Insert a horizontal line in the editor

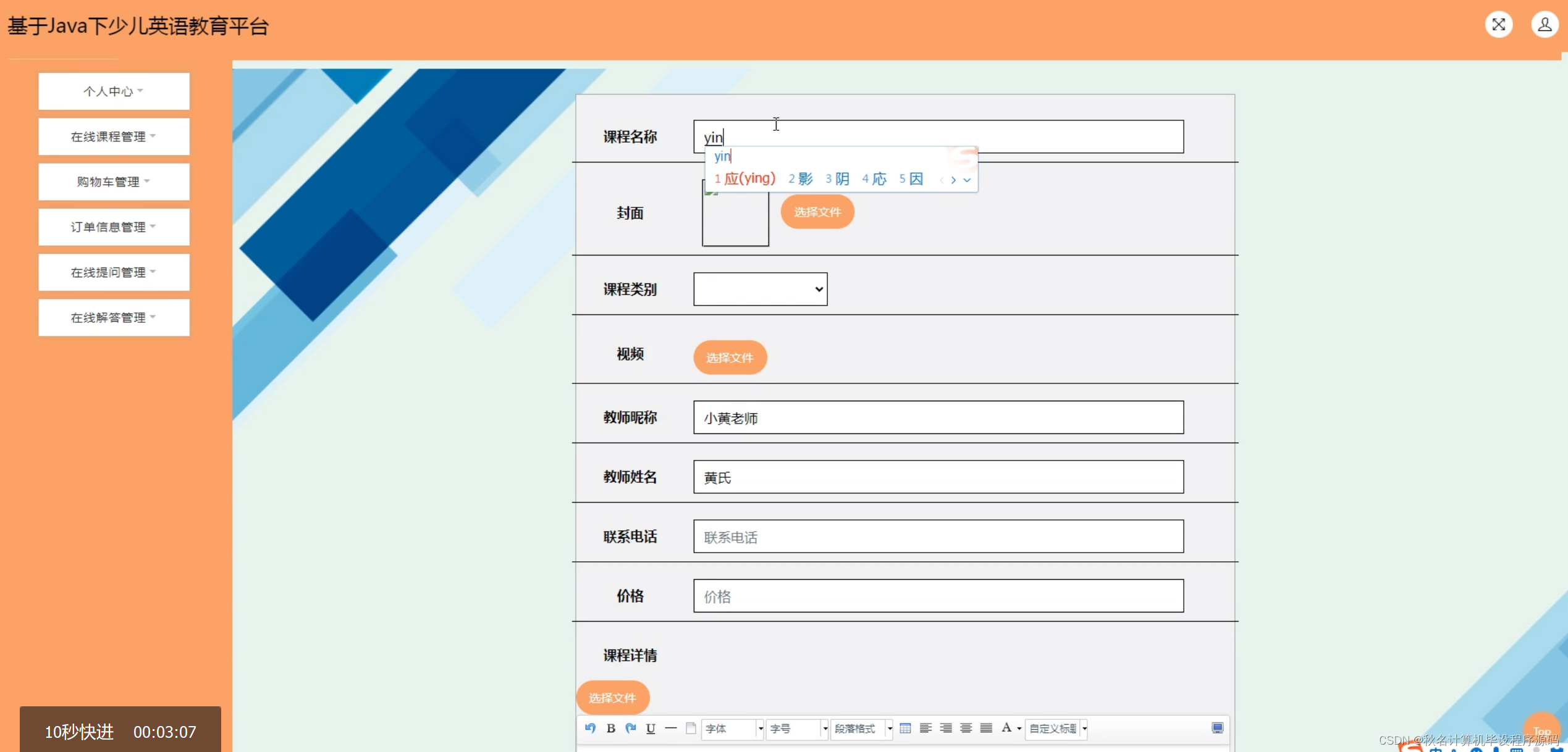[x=671, y=729]
